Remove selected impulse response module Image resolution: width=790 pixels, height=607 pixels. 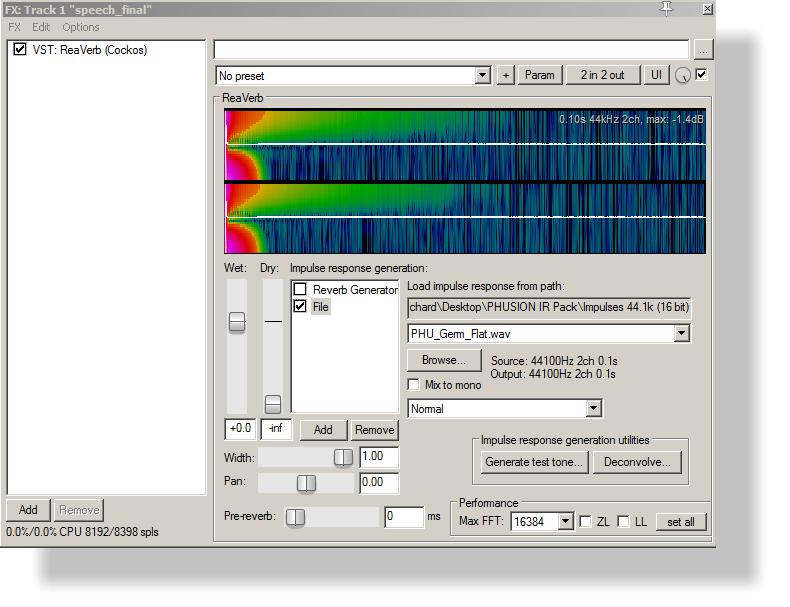tap(374, 430)
